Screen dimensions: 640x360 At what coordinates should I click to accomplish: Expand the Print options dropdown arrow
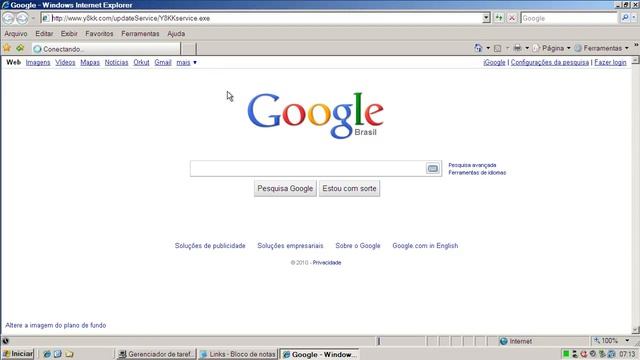tap(527, 48)
